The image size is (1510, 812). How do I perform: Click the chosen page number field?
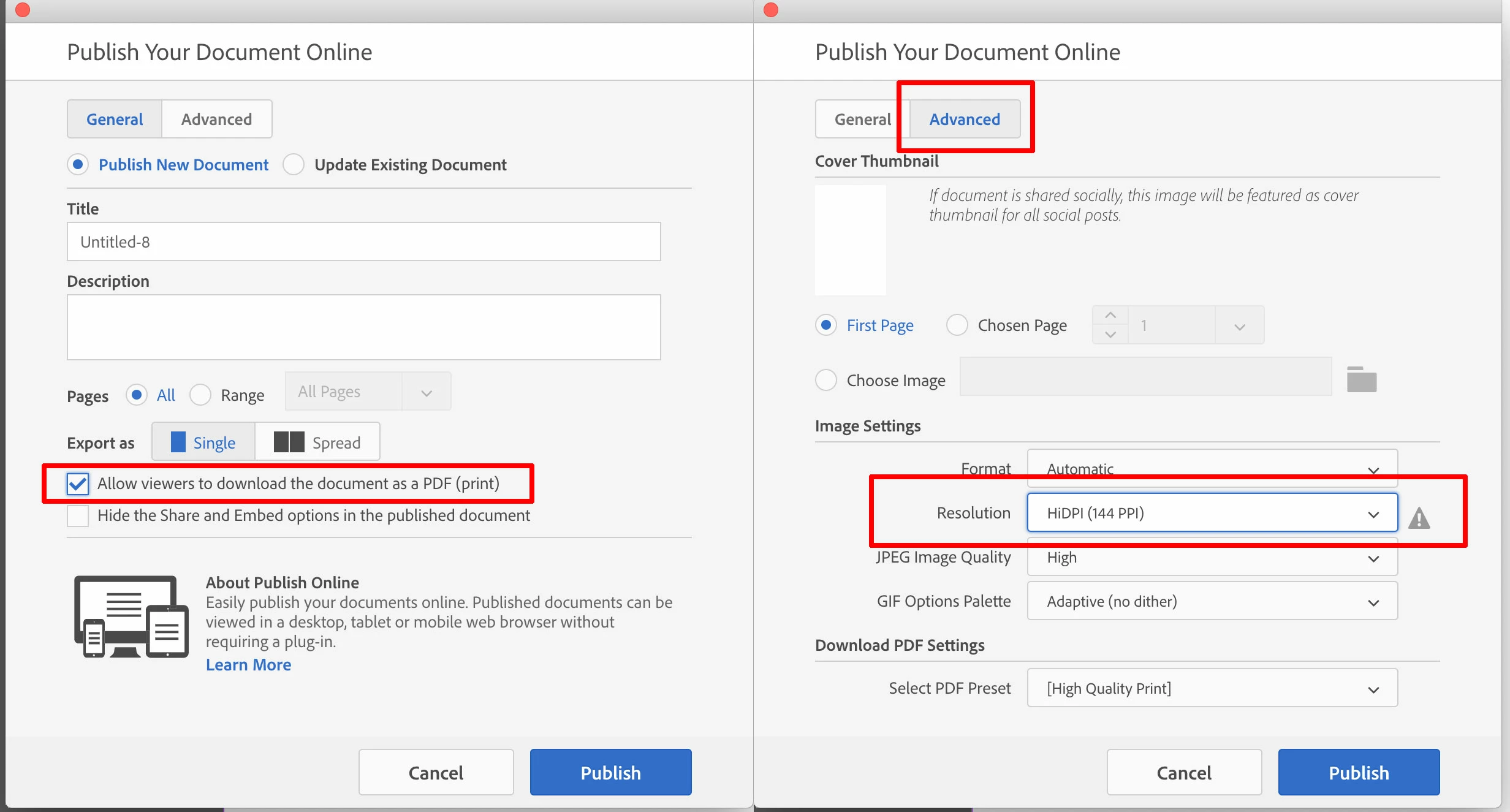click(x=1172, y=325)
